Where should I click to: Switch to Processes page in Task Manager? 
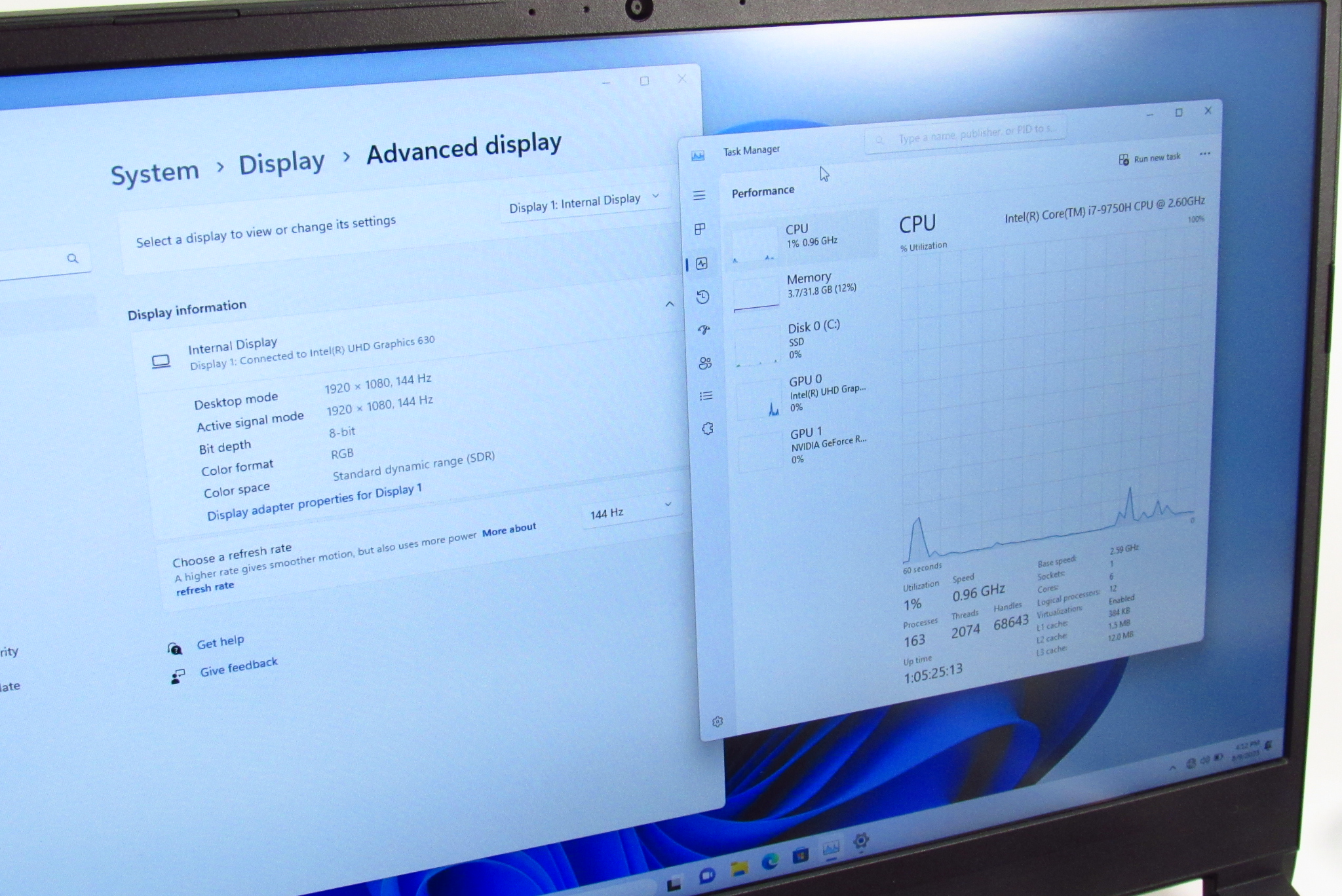coord(700,229)
